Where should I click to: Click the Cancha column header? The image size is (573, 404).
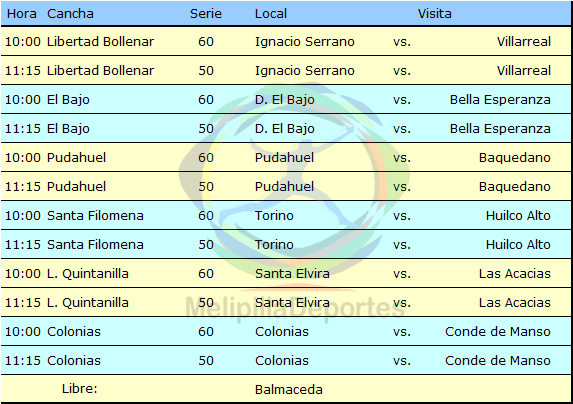[x=70, y=14]
